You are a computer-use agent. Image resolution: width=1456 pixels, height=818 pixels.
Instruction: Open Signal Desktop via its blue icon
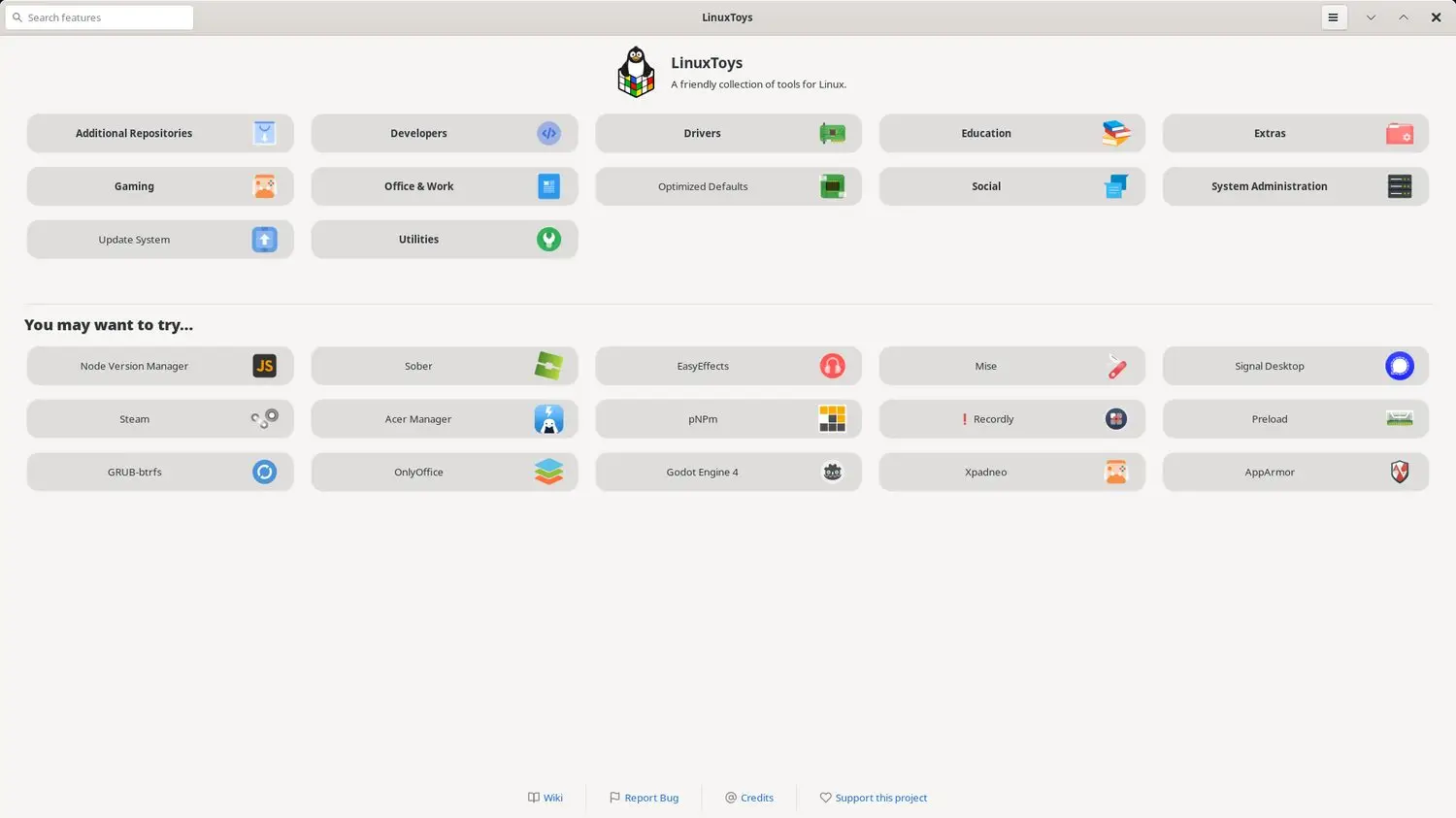[x=1400, y=366]
